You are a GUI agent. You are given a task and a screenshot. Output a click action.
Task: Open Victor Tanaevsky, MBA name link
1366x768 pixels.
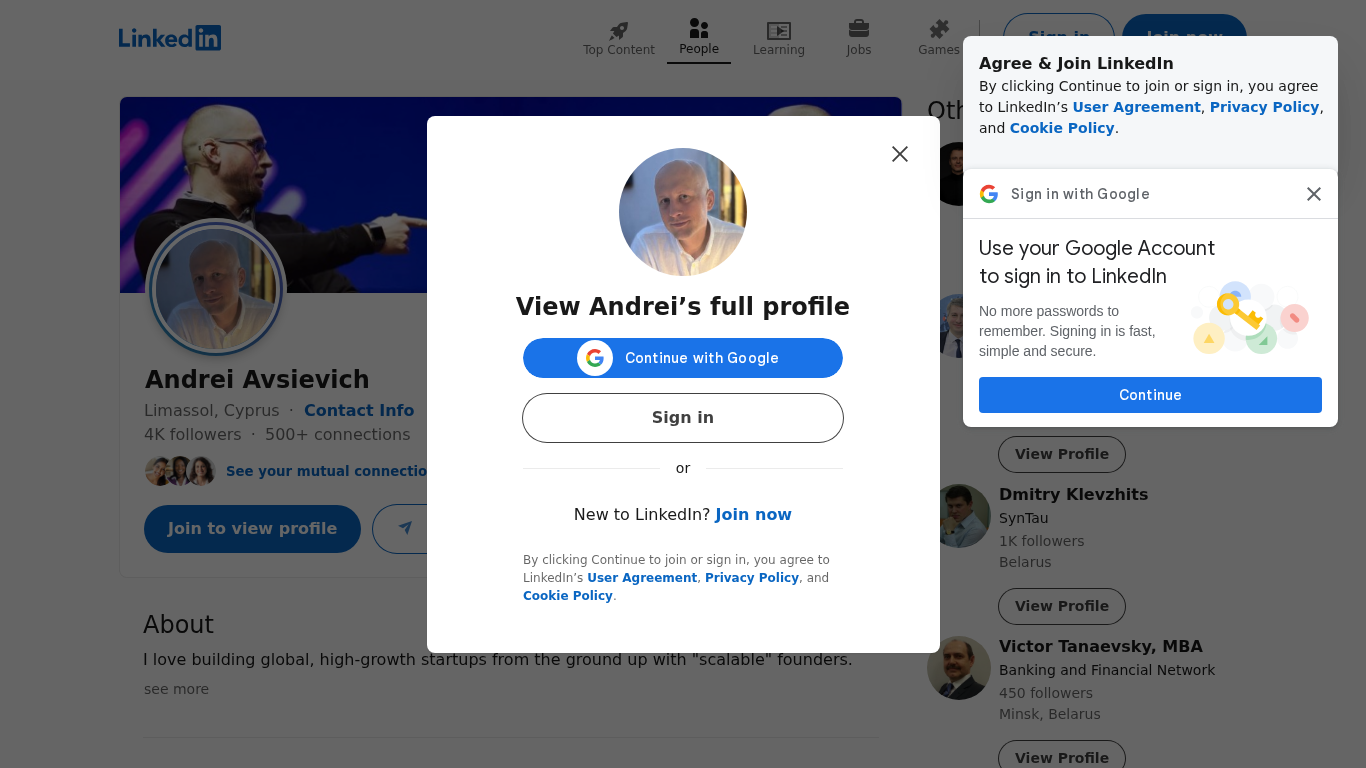(x=1101, y=647)
